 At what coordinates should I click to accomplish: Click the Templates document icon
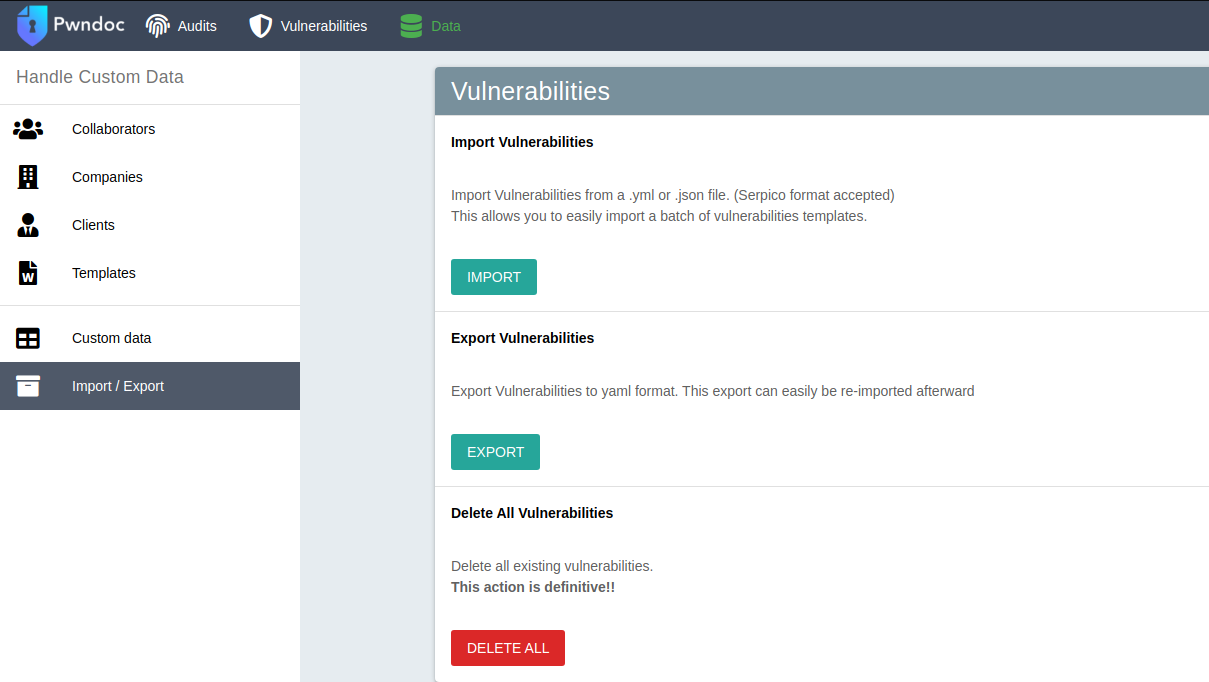point(28,273)
